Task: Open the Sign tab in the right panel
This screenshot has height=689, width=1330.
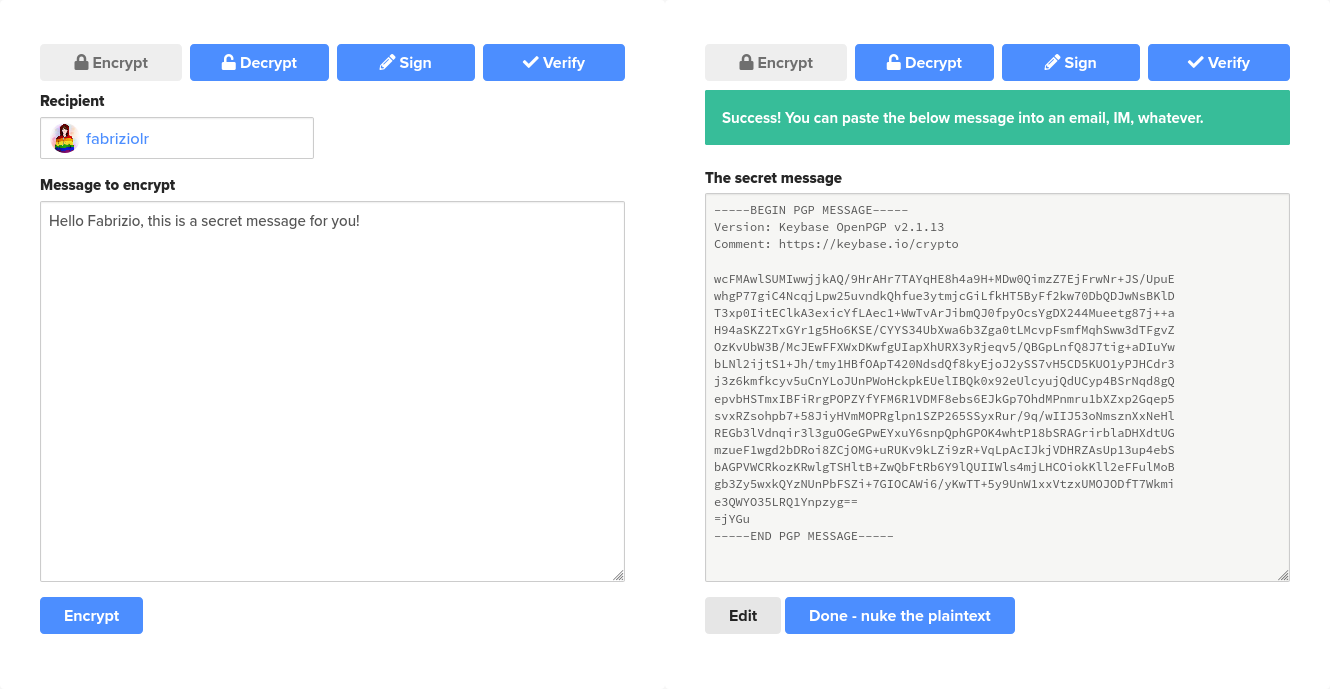Action: tap(1070, 62)
